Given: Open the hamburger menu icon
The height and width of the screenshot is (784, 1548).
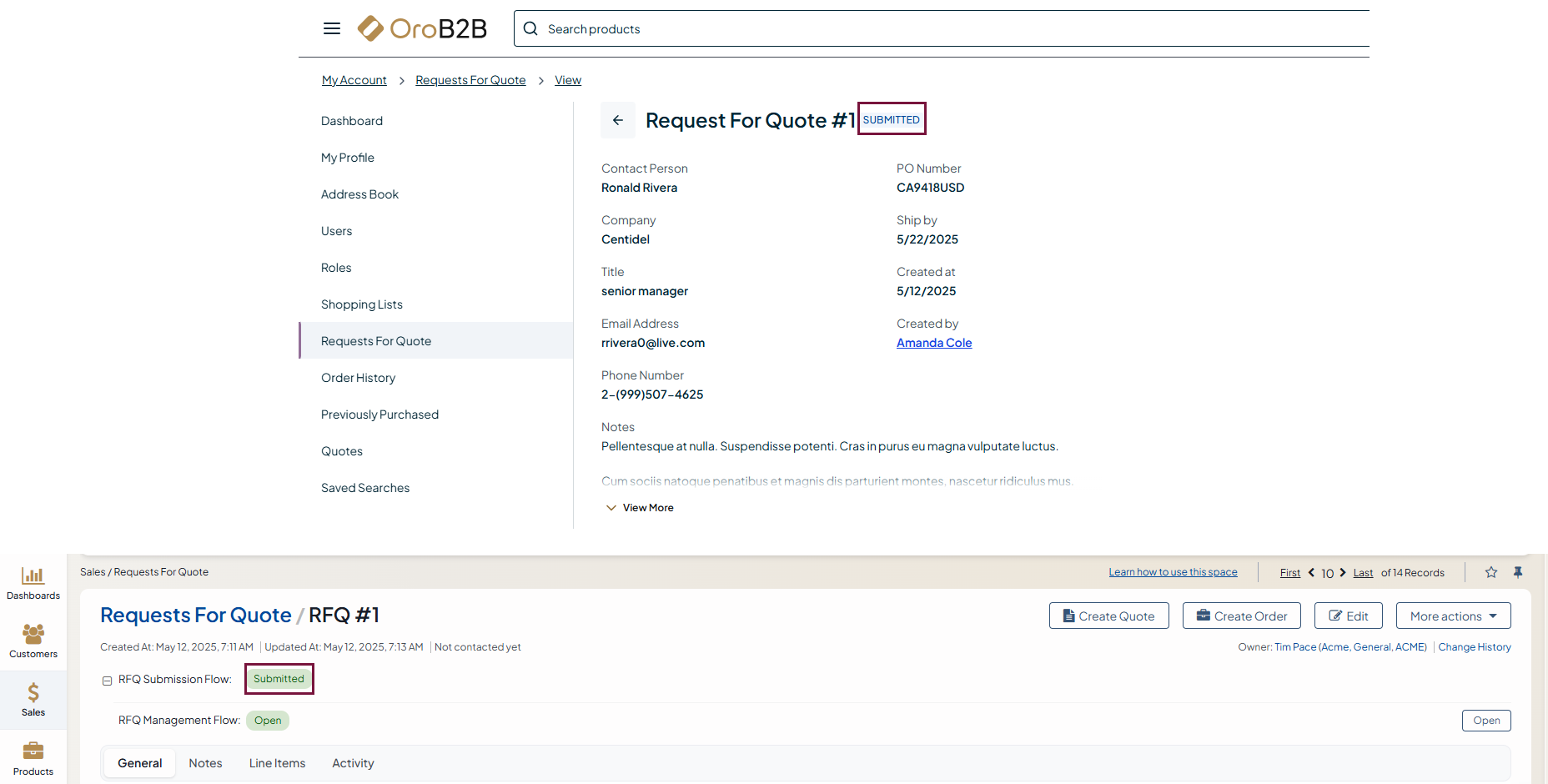Looking at the screenshot, I should pos(331,28).
